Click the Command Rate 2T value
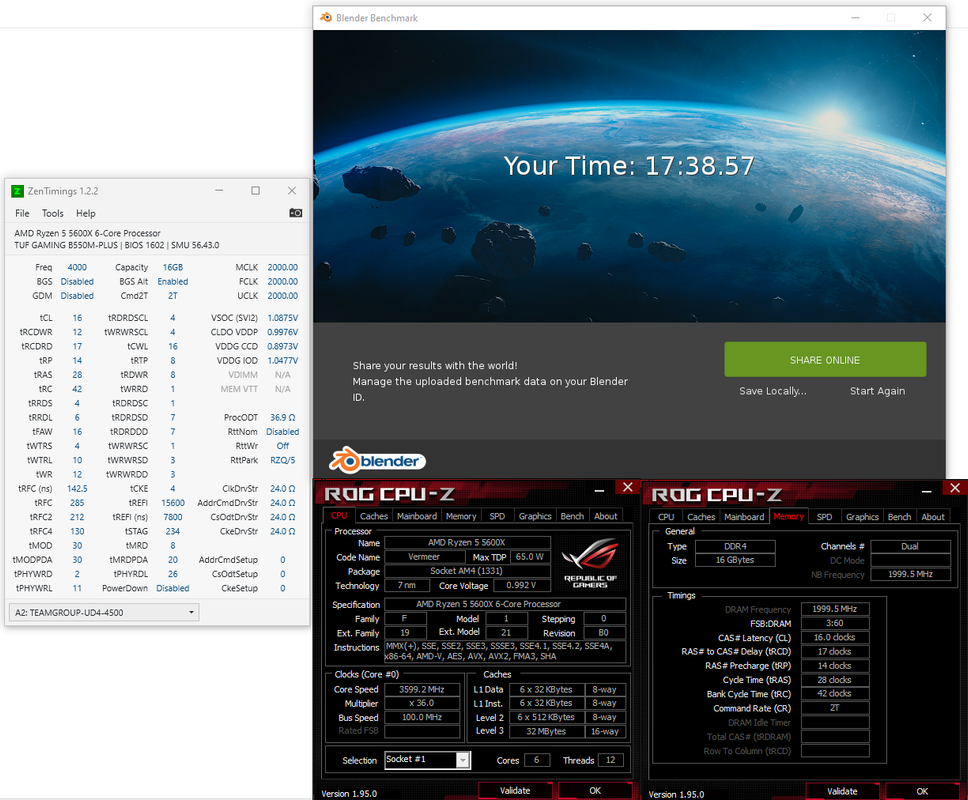The height and width of the screenshot is (800, 968). pos(835,708)
